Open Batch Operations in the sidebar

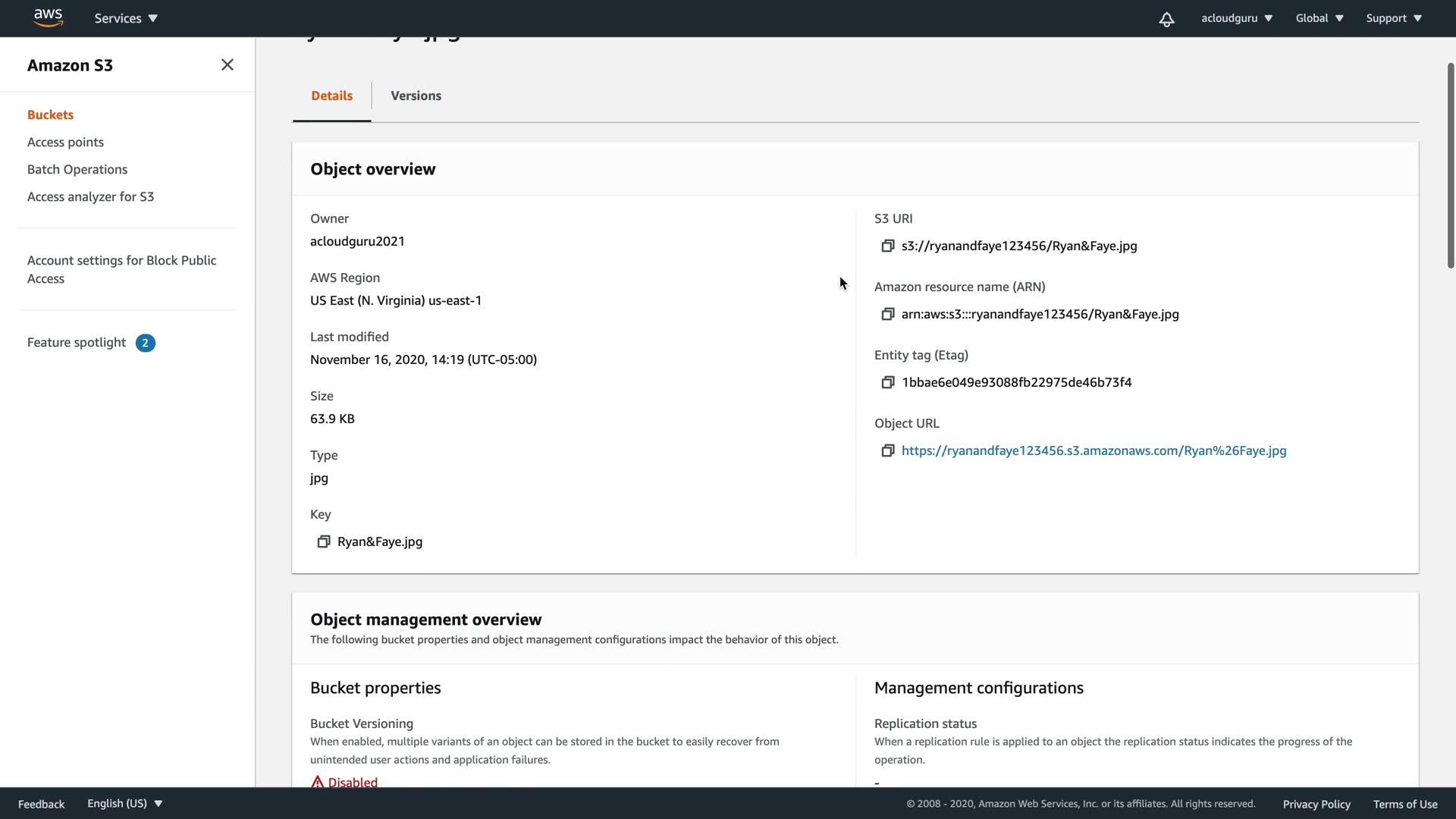(x=77, y=169)
